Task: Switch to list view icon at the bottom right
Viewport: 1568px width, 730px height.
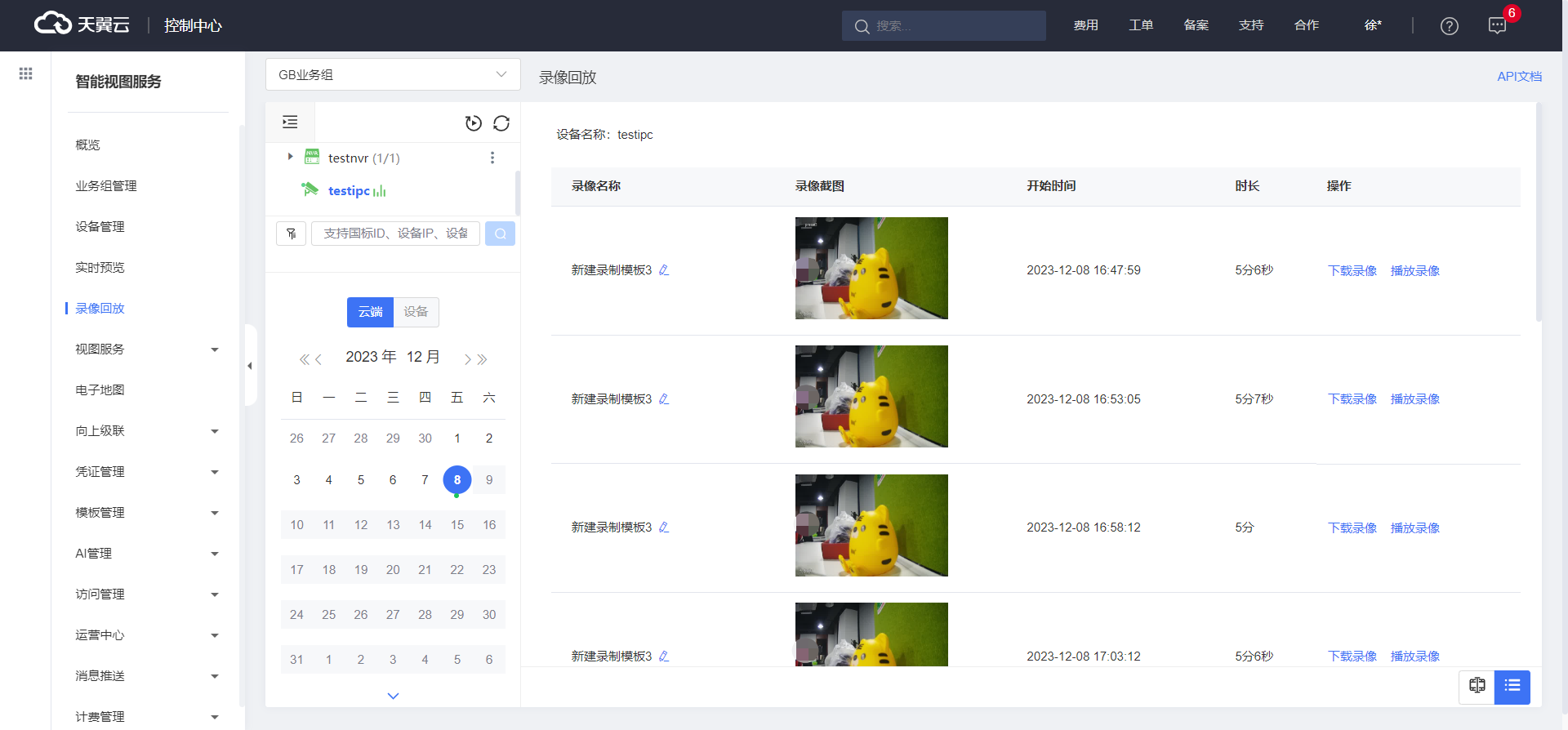Action: pos(1512,687)
